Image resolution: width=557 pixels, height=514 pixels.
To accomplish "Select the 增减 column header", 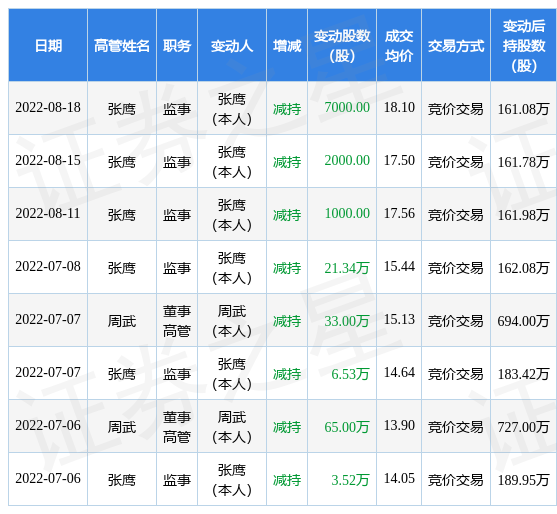I will (x=287, y=46).
